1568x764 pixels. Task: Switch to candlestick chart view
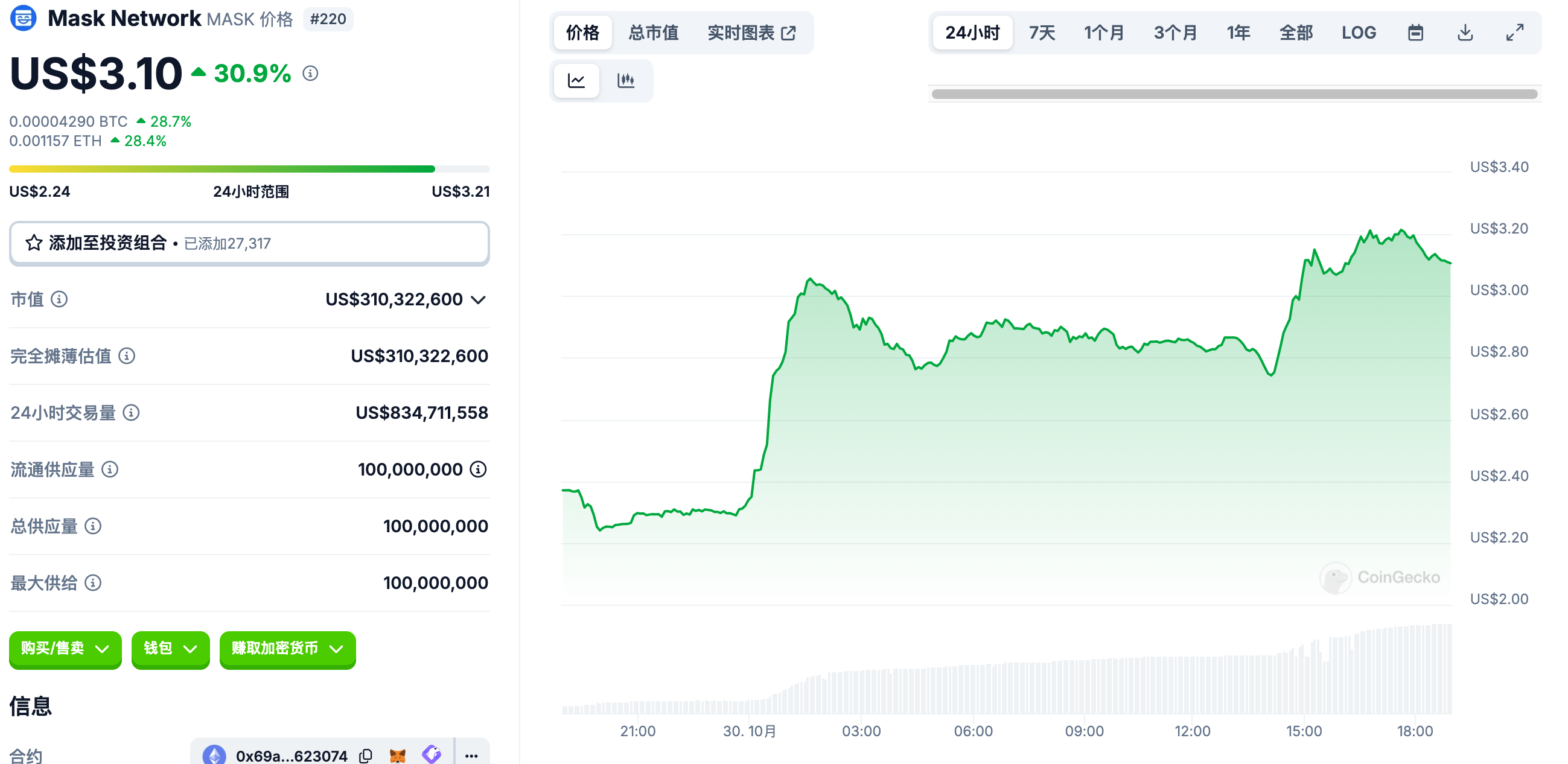[x=626, y=80]
